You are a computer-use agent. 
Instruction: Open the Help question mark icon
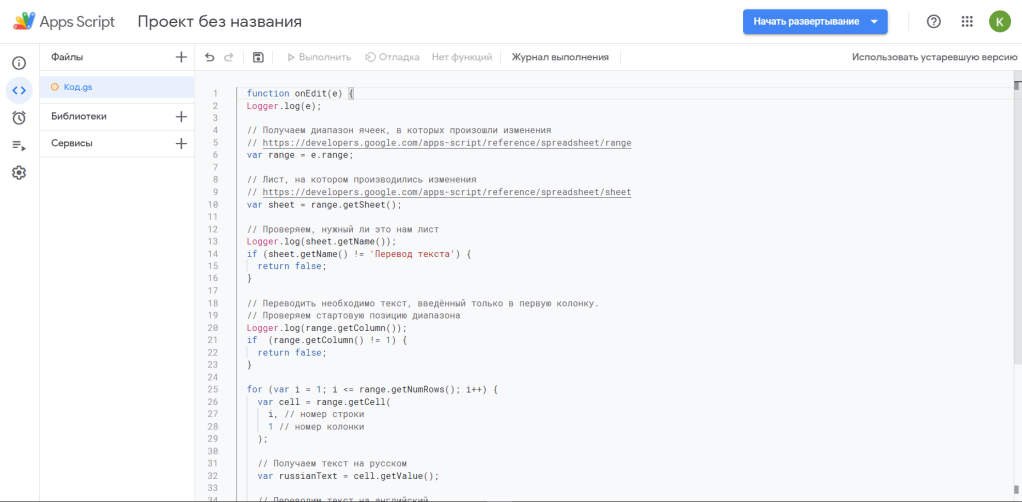click(934, 22)
